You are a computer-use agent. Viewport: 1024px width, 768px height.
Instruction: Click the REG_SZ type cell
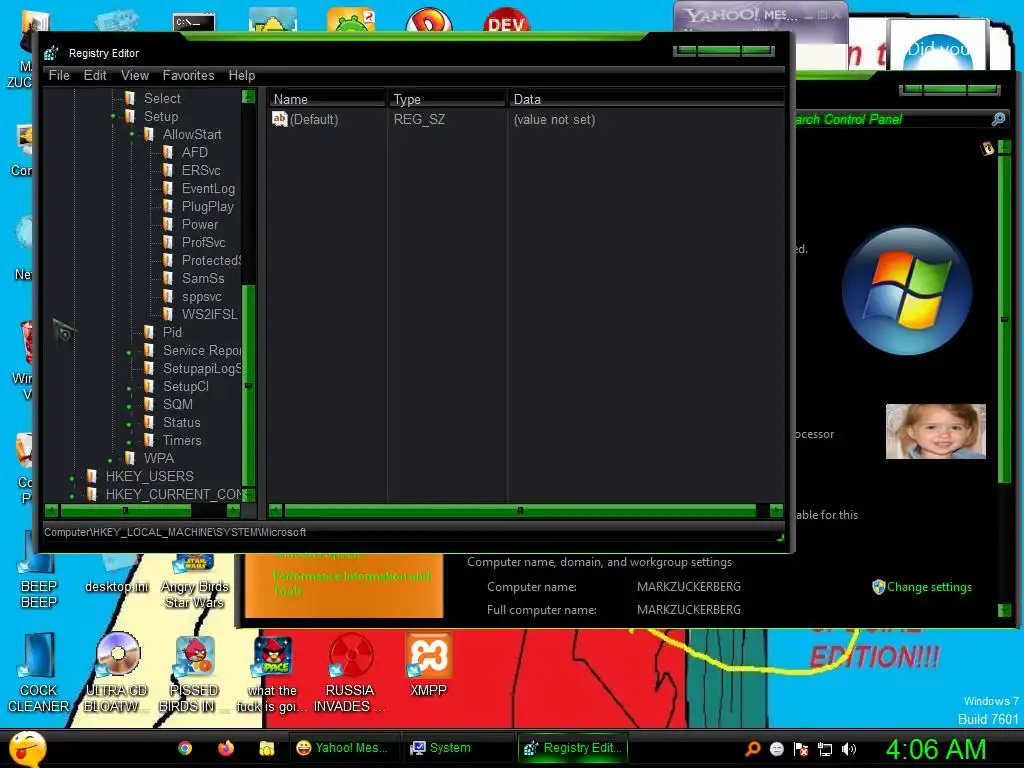coord(419,120)
